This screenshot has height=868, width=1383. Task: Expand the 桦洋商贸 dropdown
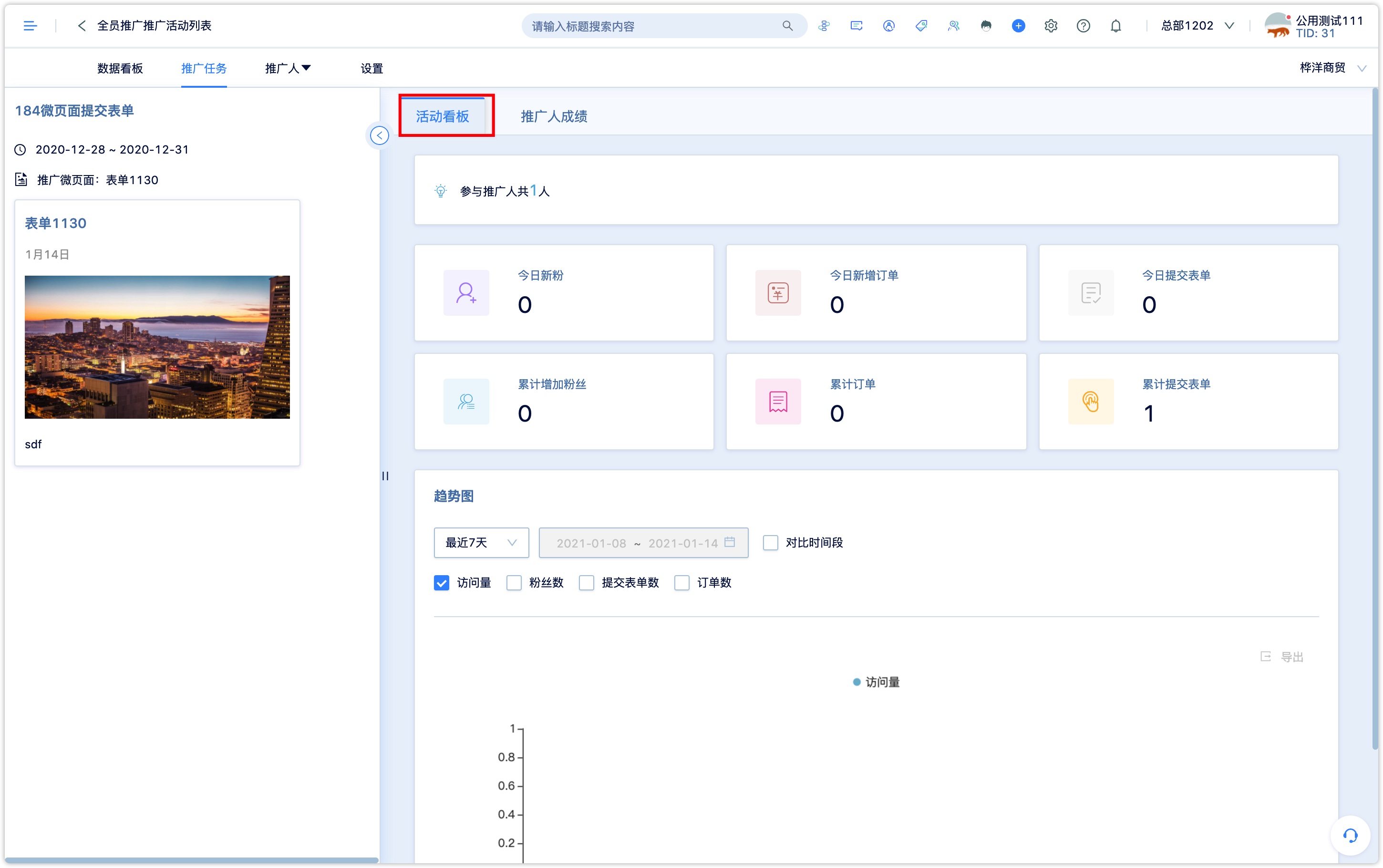coord(1332,68)
